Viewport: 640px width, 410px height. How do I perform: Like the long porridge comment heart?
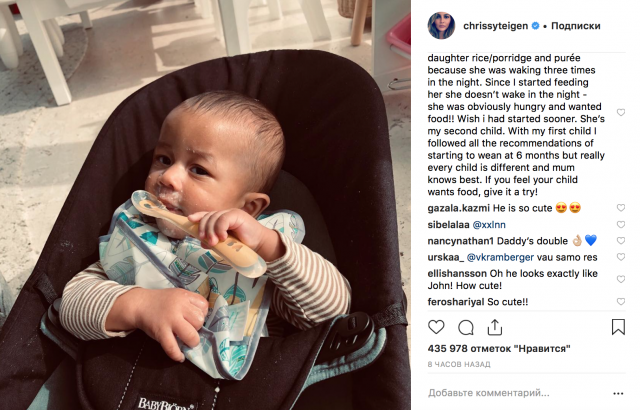[x=621, y=113]
